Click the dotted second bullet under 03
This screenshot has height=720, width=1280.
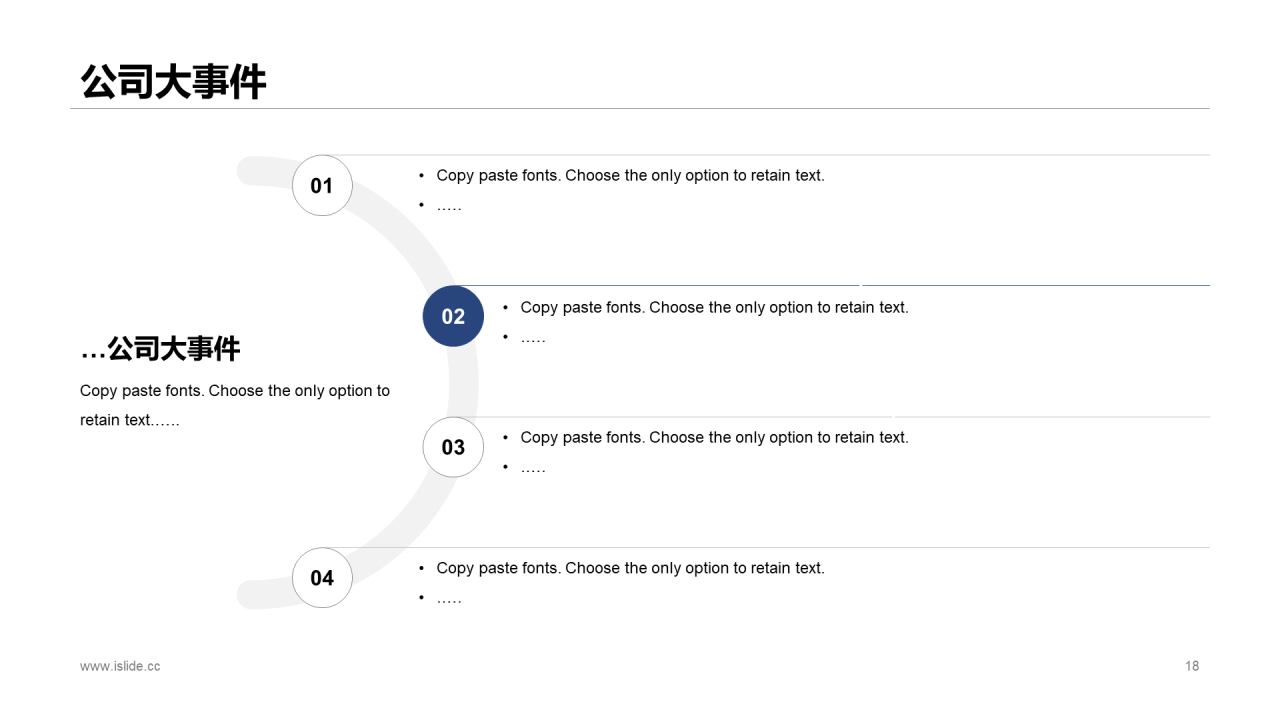533,468
